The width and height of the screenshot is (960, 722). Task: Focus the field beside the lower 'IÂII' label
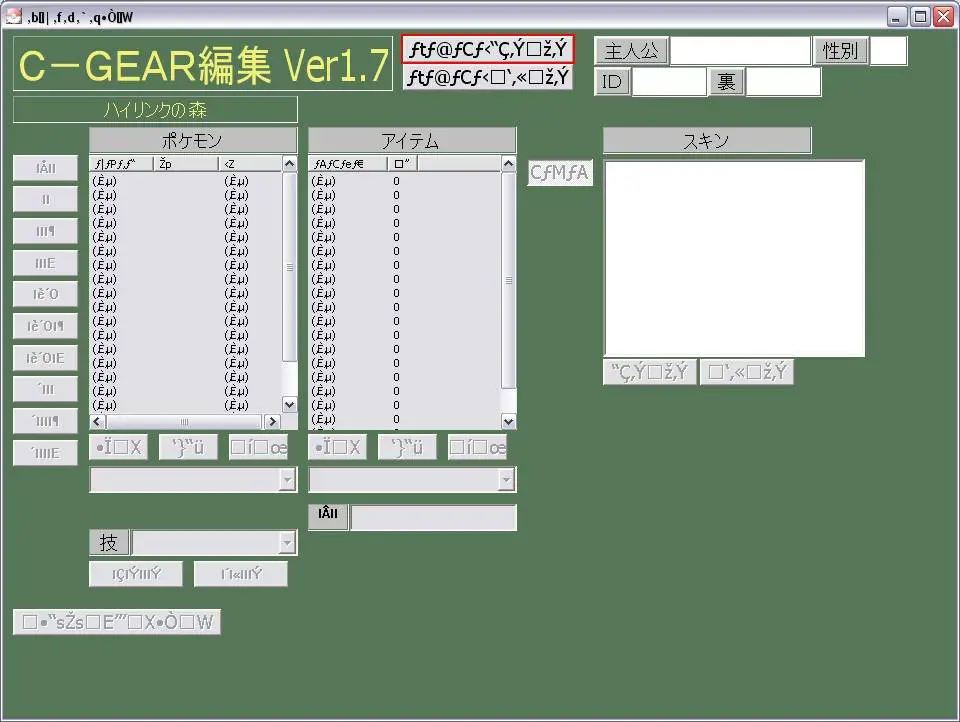[x=433, y=517]
